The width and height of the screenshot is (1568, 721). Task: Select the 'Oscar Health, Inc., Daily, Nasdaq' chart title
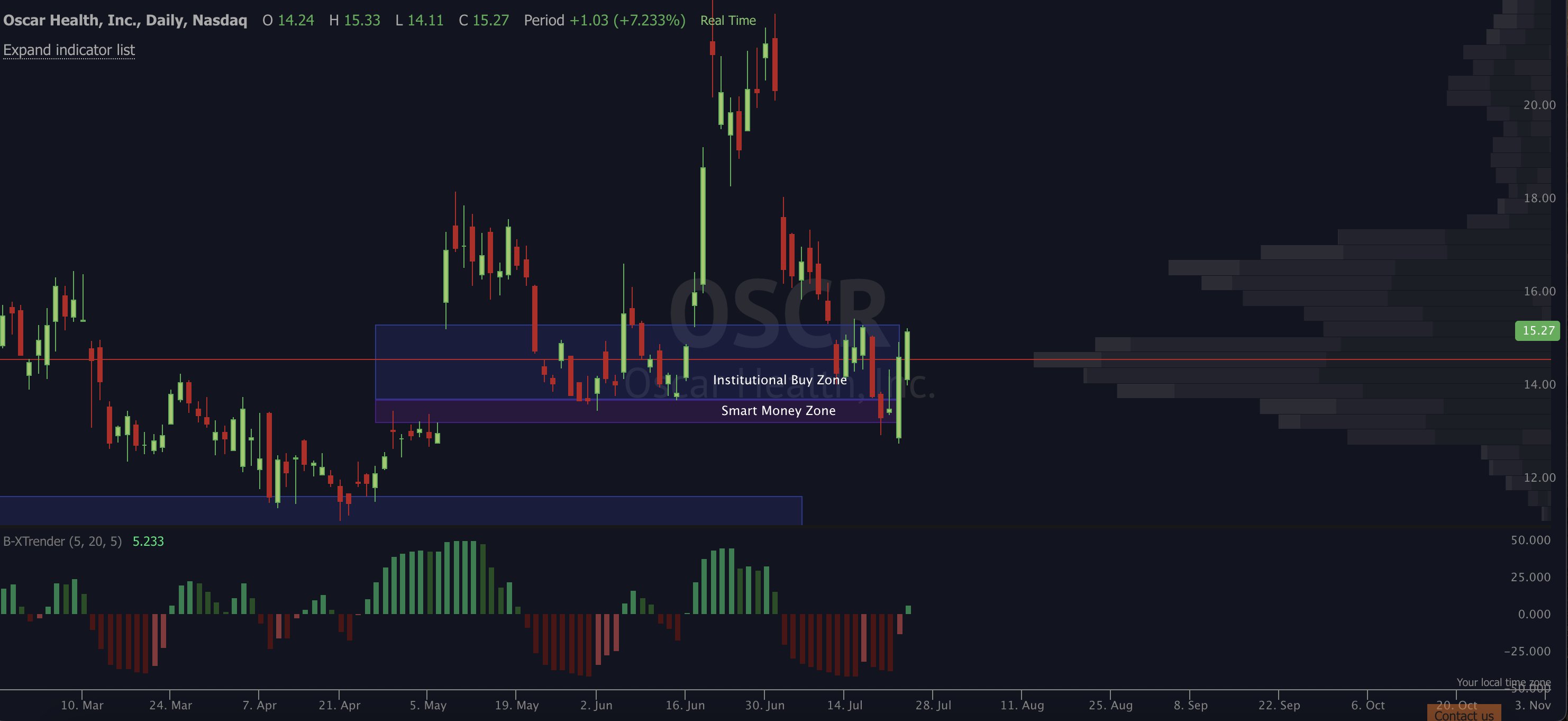125,20
